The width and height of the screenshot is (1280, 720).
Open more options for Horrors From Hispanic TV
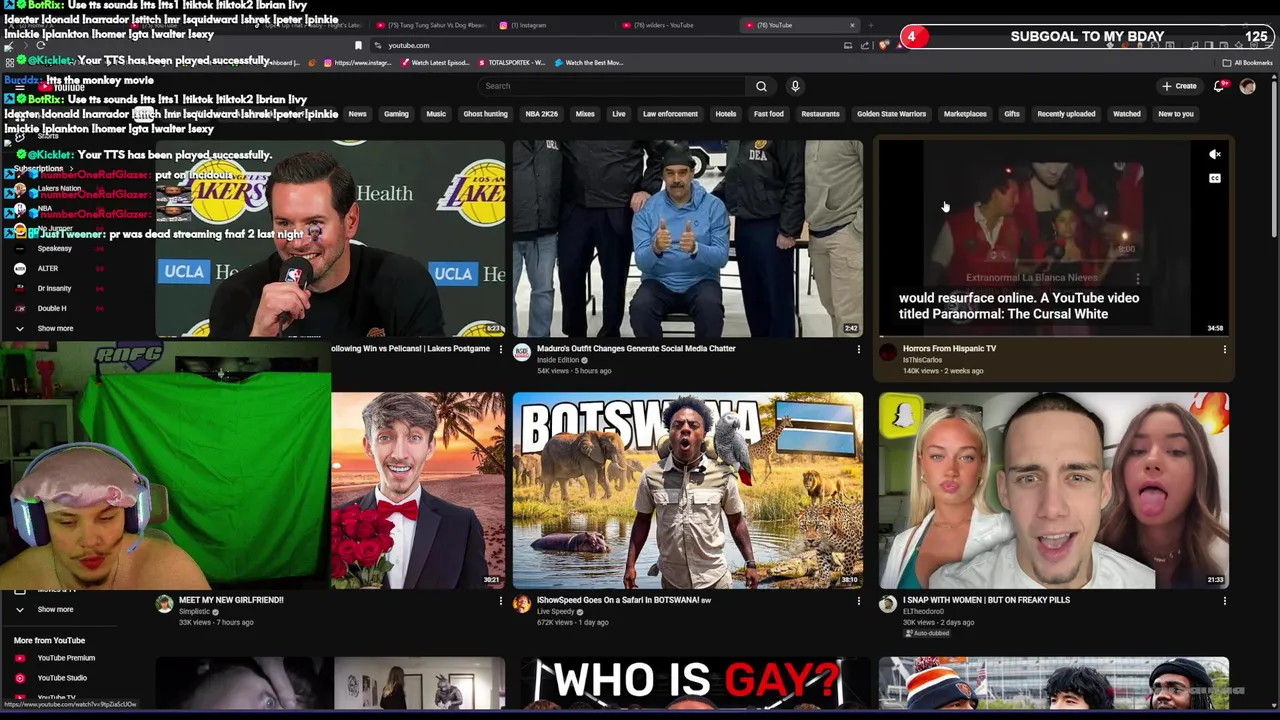(1224, 349)
